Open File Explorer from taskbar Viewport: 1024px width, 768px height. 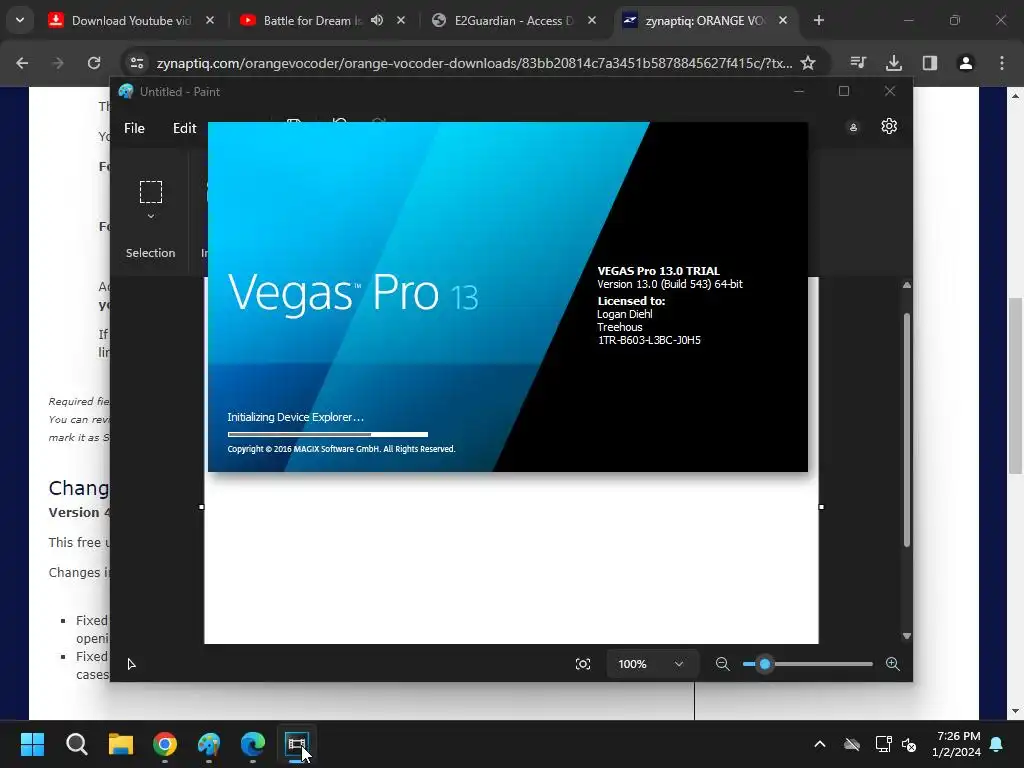pos(121,744)
